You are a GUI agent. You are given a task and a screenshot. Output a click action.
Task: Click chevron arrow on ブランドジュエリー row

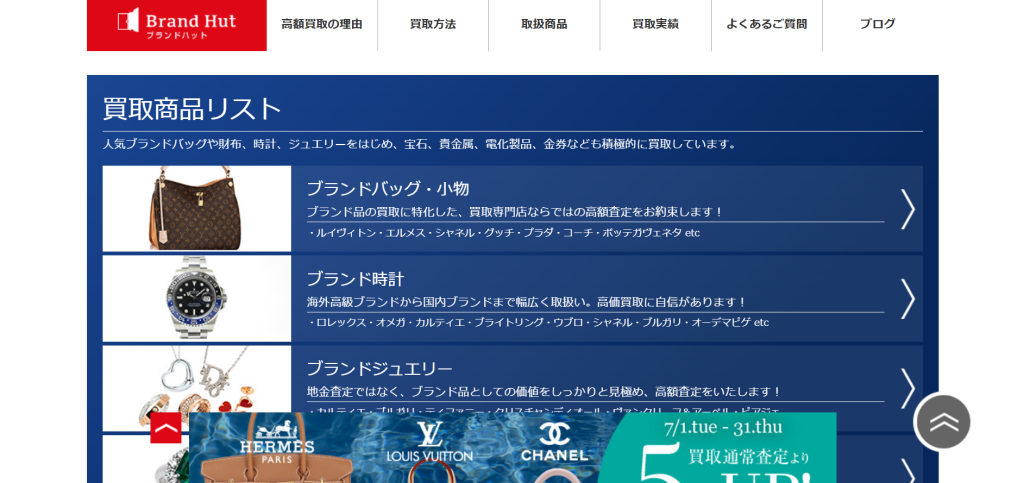[908, 389]
